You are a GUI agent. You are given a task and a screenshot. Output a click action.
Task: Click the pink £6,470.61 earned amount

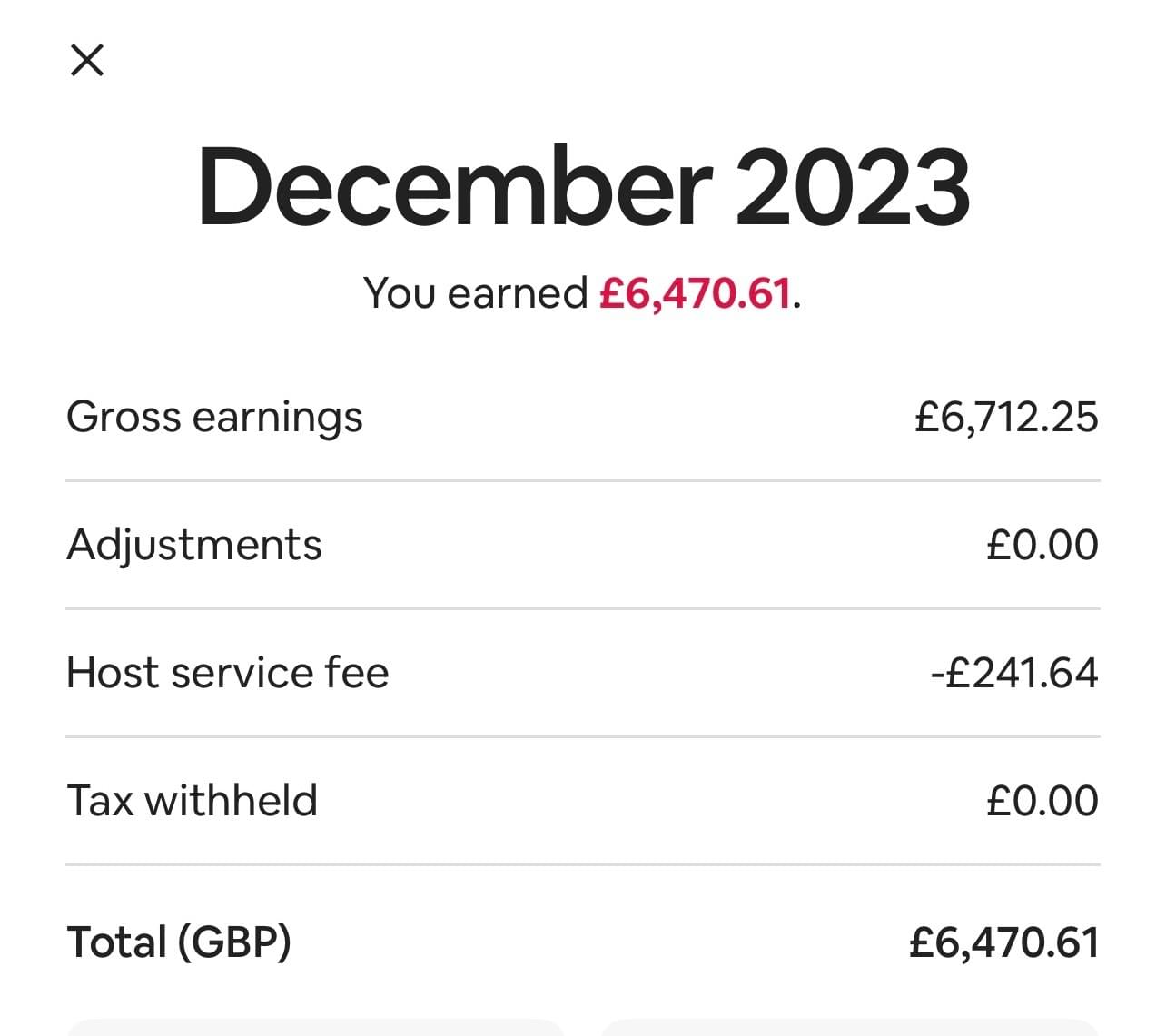tap(695, 293)
